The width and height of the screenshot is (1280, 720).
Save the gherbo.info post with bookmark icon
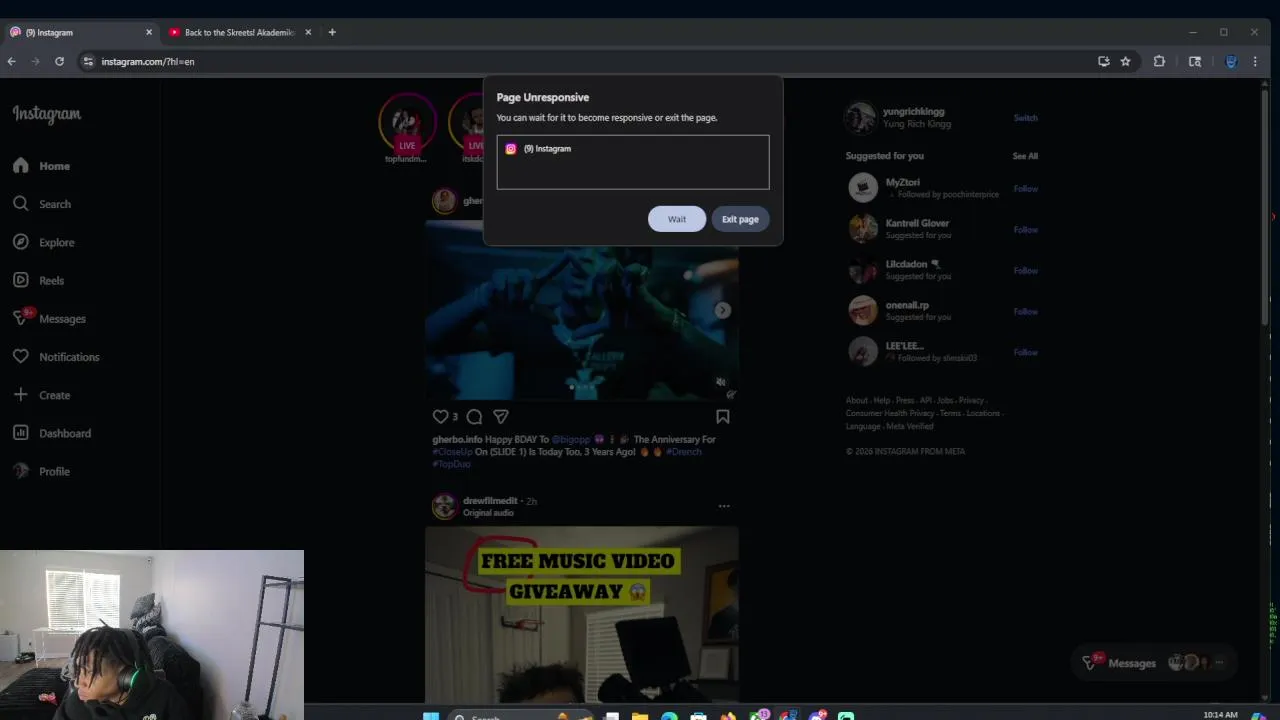click(722, 416)
